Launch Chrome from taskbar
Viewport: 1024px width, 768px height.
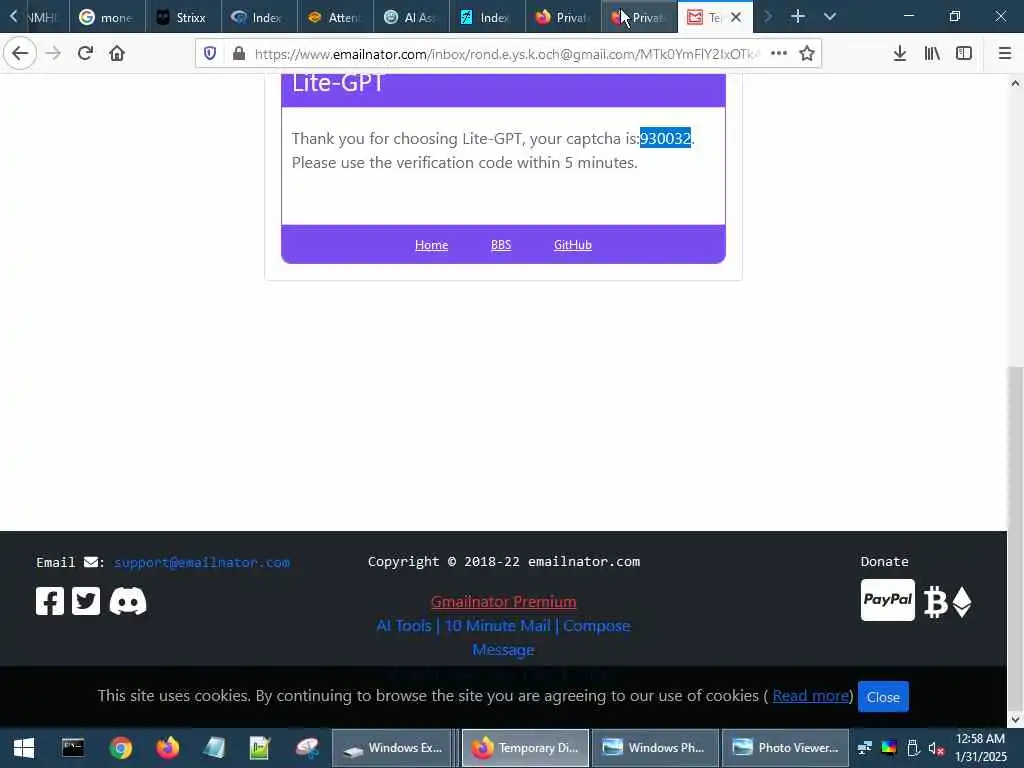click(x=120, y=748)
